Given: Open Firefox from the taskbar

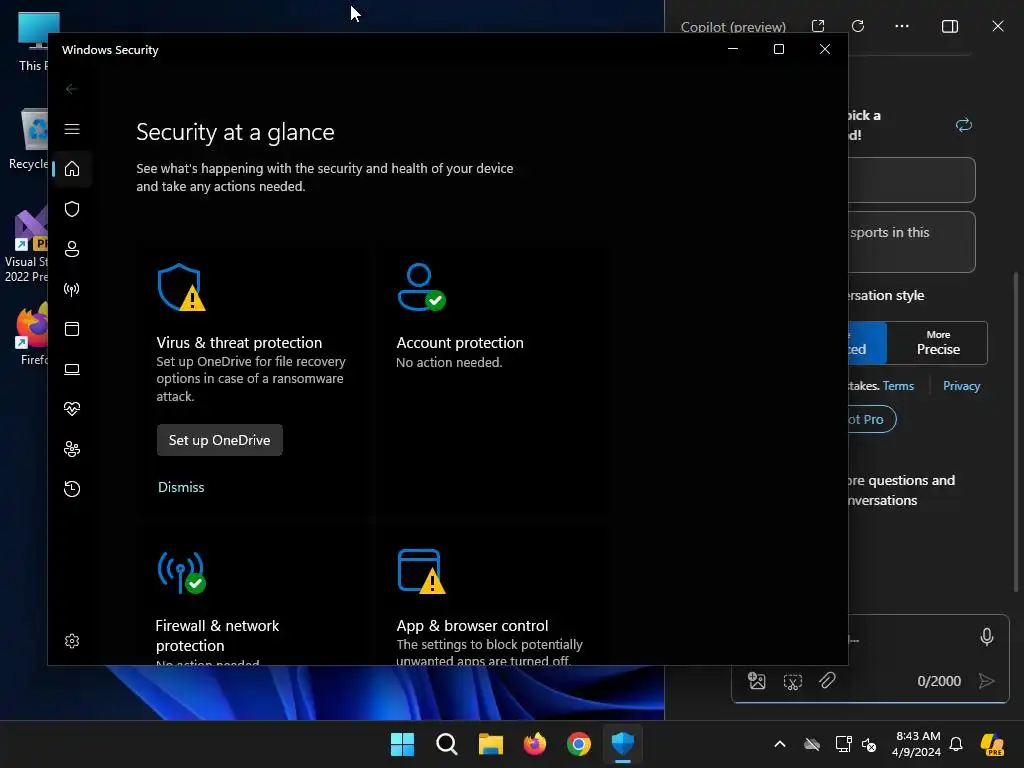Looking at the screenshot, I should tap(535, 744).
